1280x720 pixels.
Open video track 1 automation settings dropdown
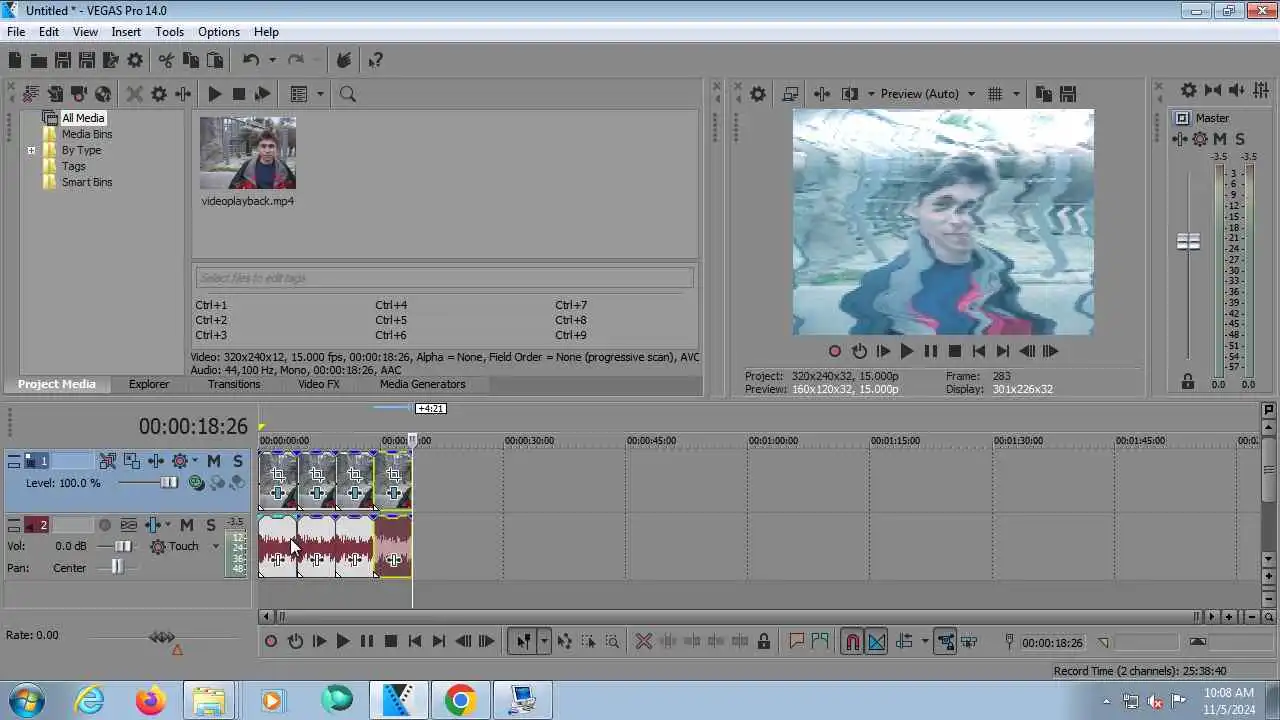(195, 461)
